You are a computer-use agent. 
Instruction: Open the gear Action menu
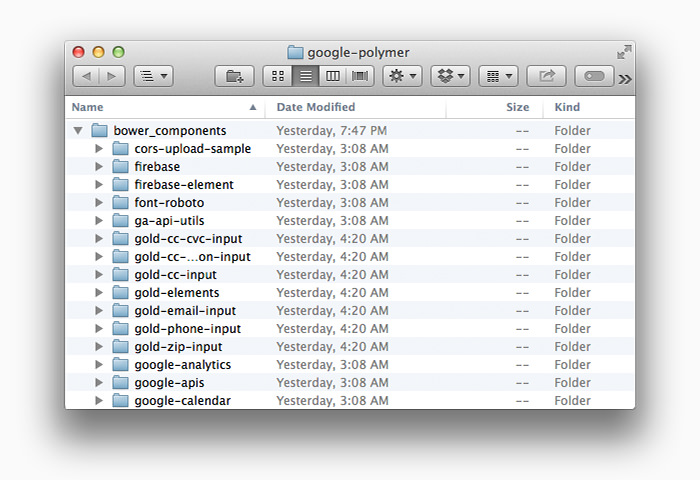coord(402,76)
